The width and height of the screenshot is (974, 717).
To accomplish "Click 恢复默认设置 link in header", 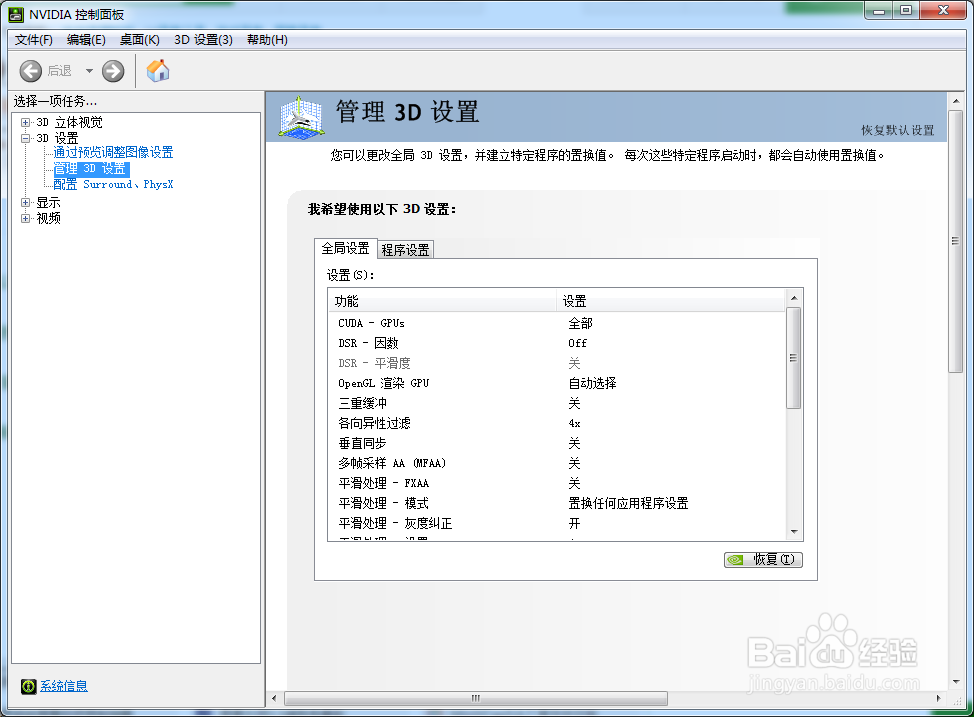I will pyautogui.click(x=898, y=130).
